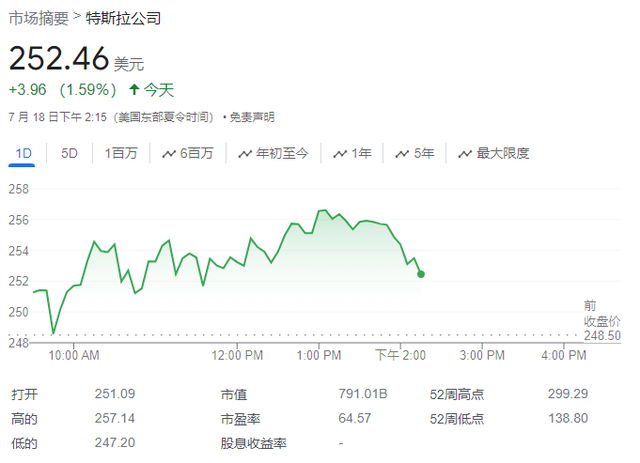640x463 pixels.
Task: Click the 52周低点 value 138.80
Action: (x=568, y=418)
